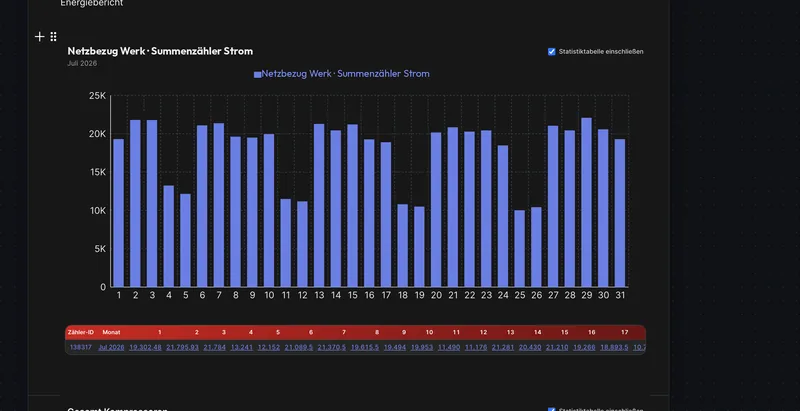The width and height of the screenshot is (800, 411).
Task: Click the Juli 2026 subtitle
Action: [x=82, y=63]
